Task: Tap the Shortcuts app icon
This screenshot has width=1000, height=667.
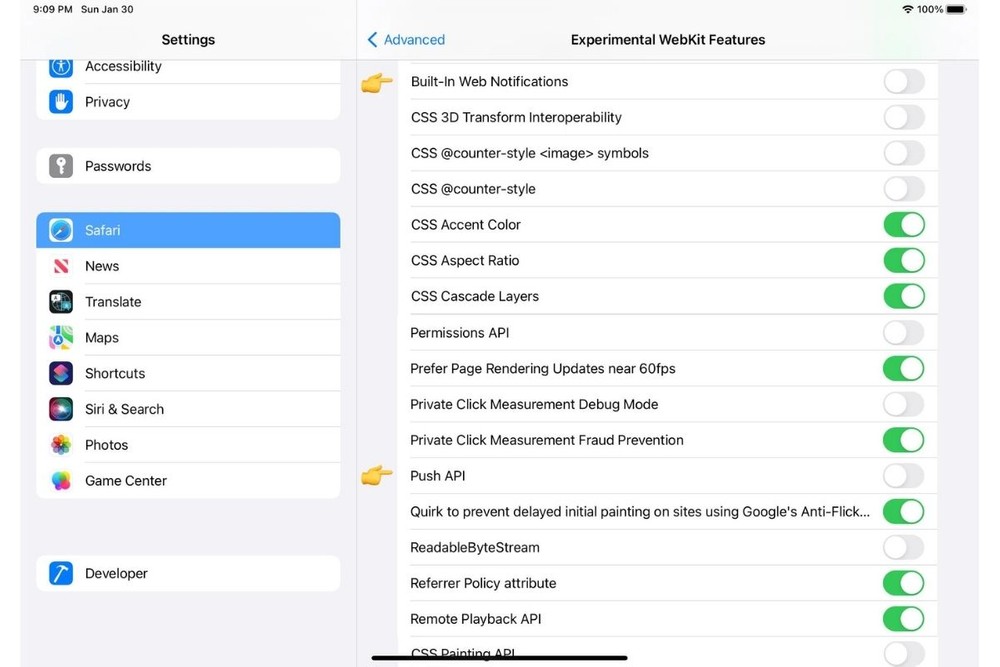Action: [x=61, y=373]
